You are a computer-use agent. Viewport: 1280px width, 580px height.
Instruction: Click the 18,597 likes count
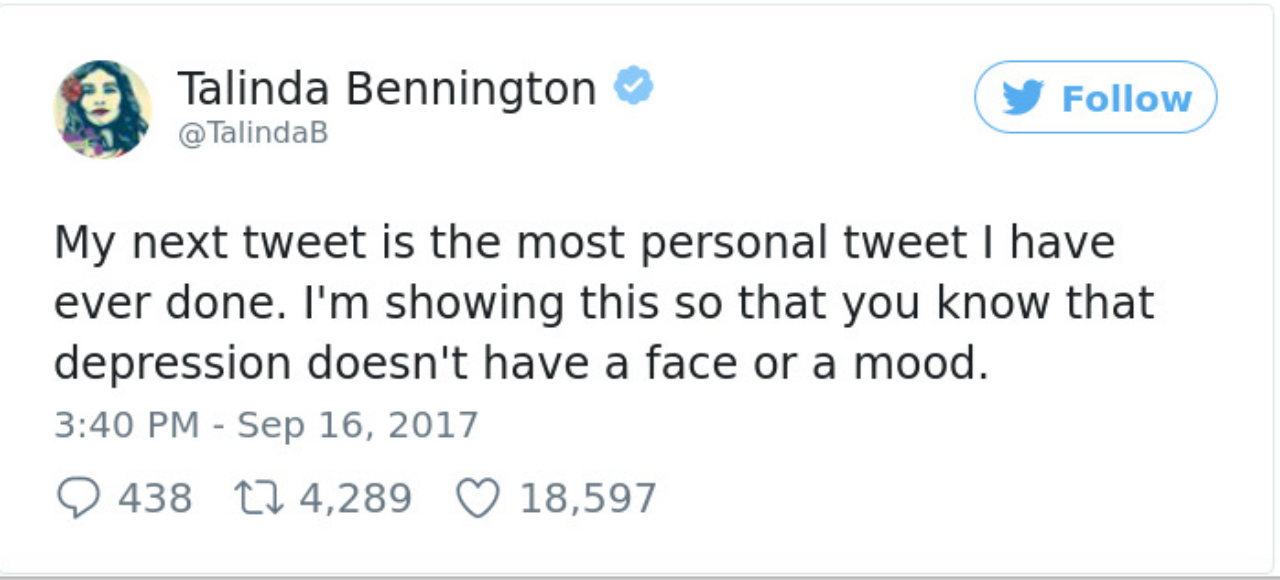coord(588,498)
